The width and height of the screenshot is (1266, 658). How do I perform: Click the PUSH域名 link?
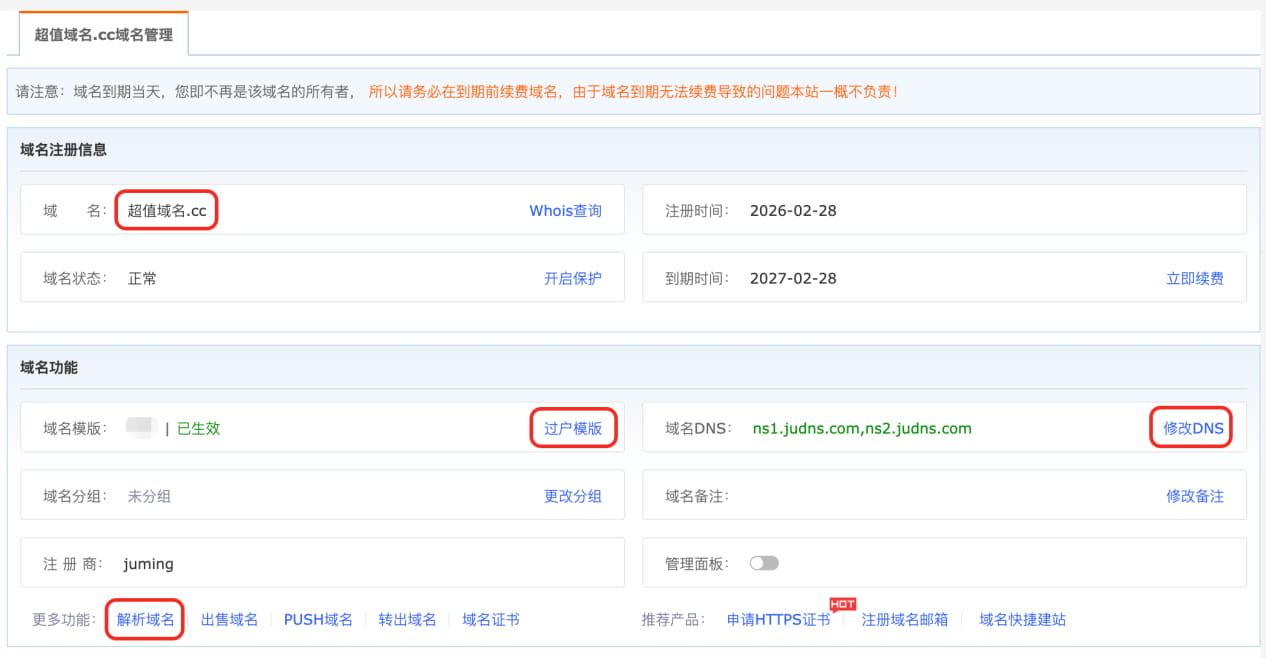[x=318, y=620]
